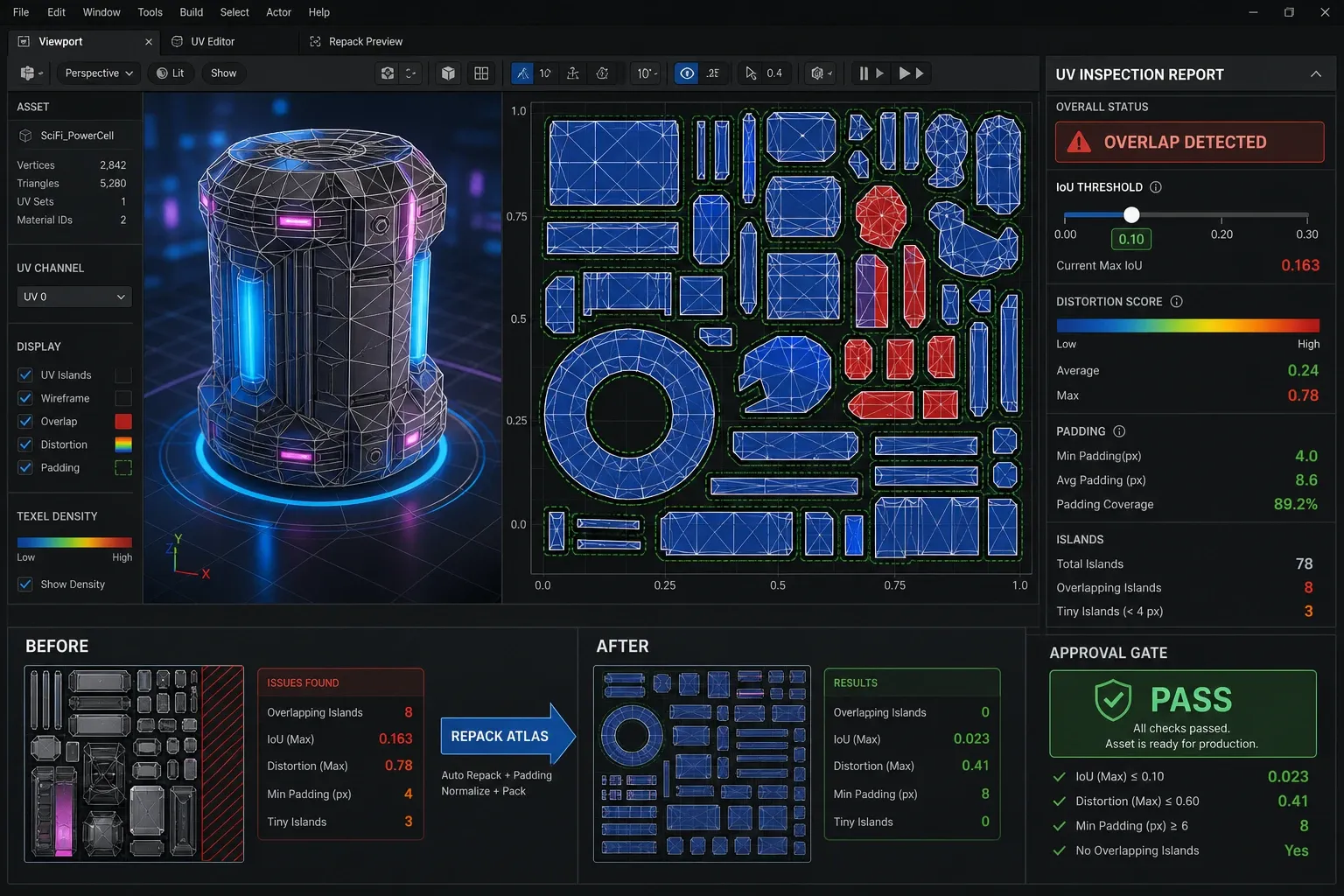This screenshot has width=1344, height=896.
Task: Disable the Show Density checkbox
Action: [25, 584]
